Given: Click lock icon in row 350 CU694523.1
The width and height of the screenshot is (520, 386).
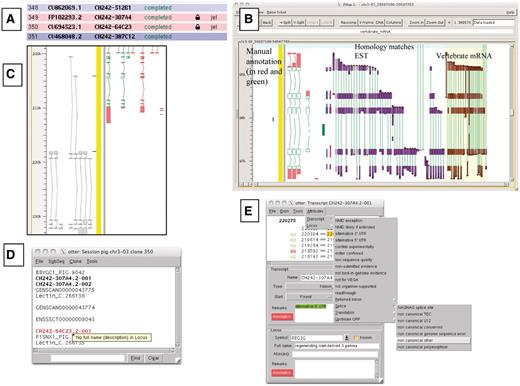Looking at the screenshot, I should pos(197,27).
